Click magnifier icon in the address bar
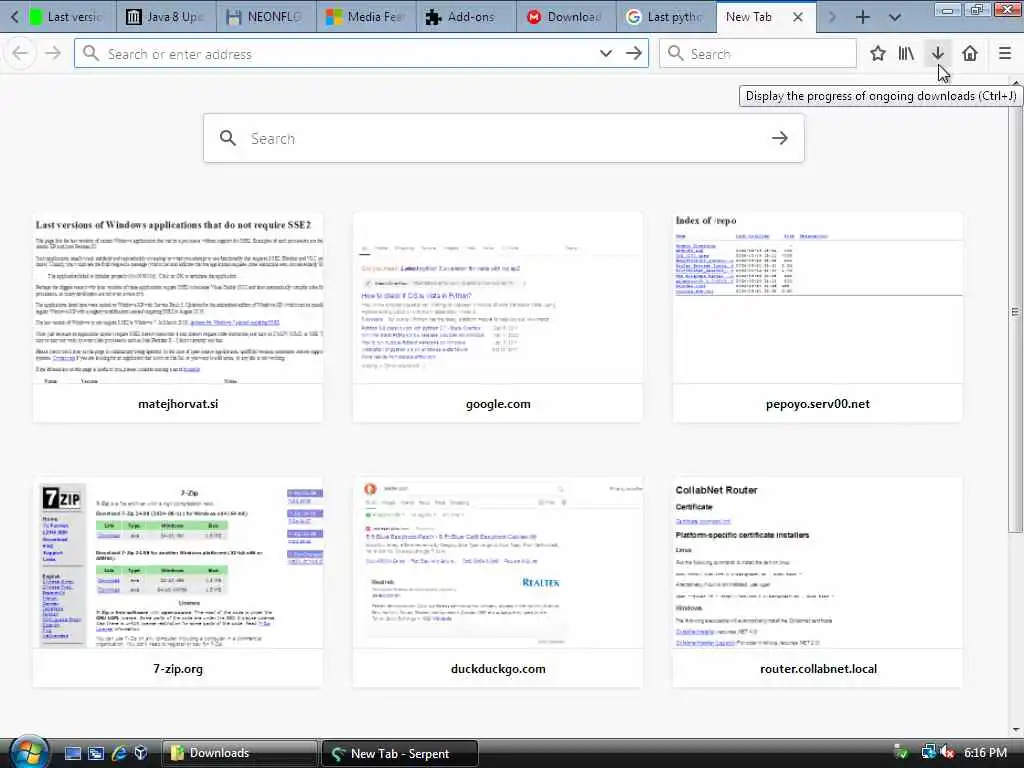1024x768 pixels. (91, 54)
